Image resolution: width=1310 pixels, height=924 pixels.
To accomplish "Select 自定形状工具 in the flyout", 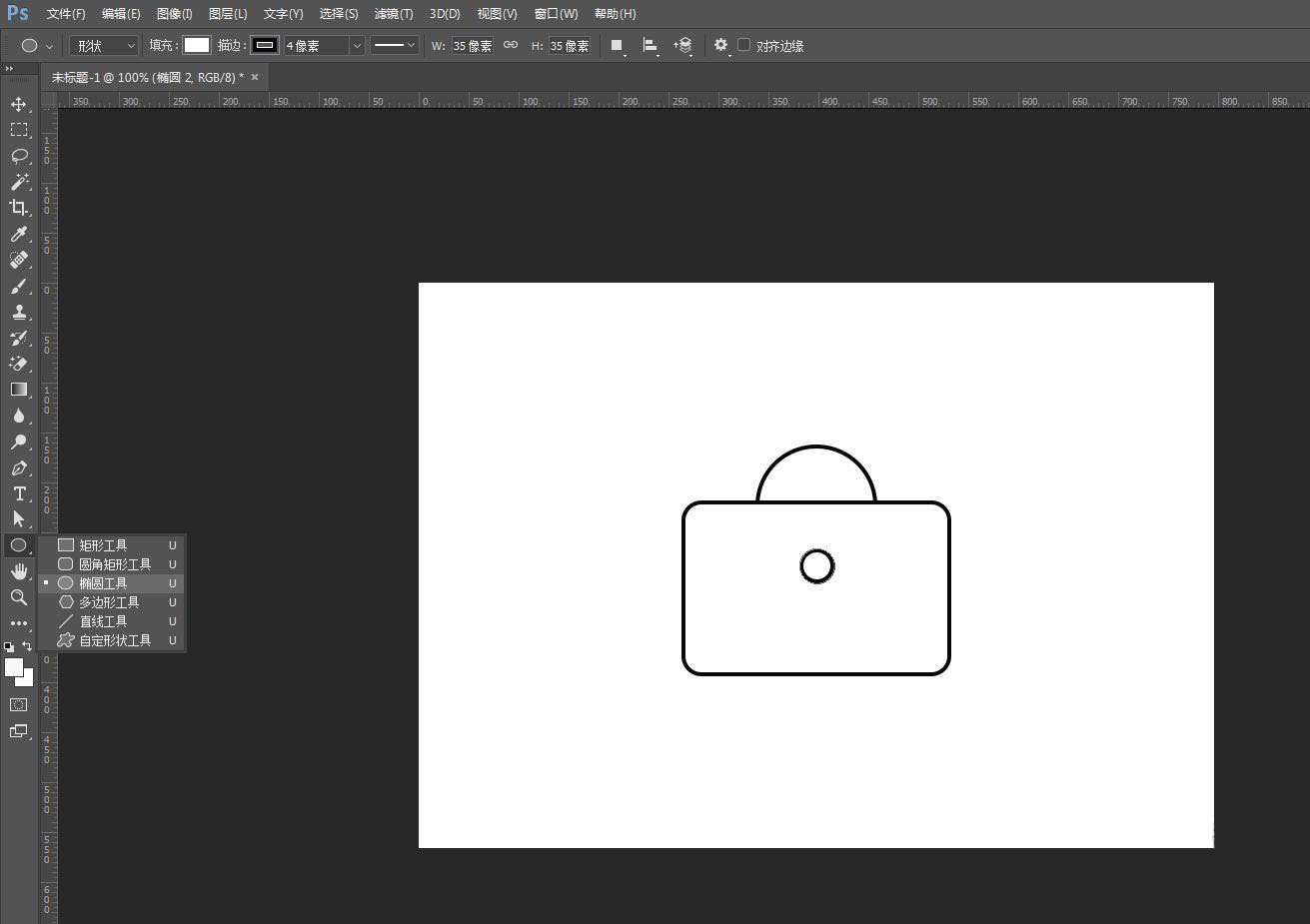I will click(115, 640).
